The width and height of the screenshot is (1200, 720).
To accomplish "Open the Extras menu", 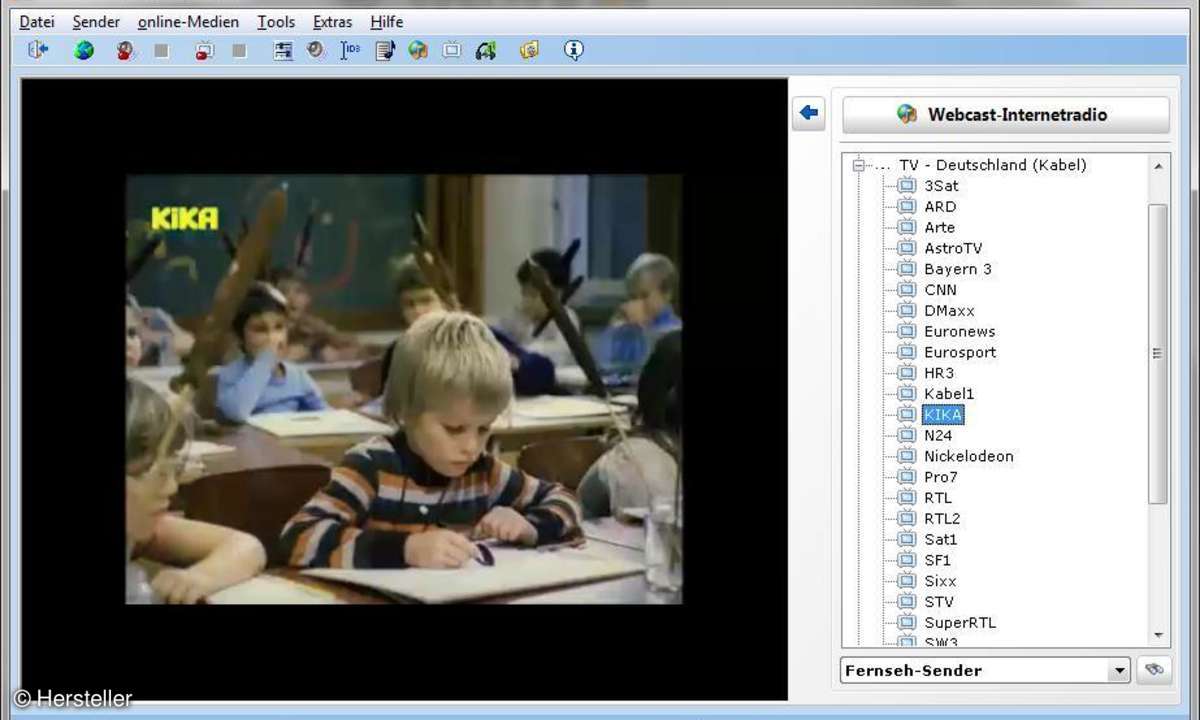I will [x=332, y=21].
